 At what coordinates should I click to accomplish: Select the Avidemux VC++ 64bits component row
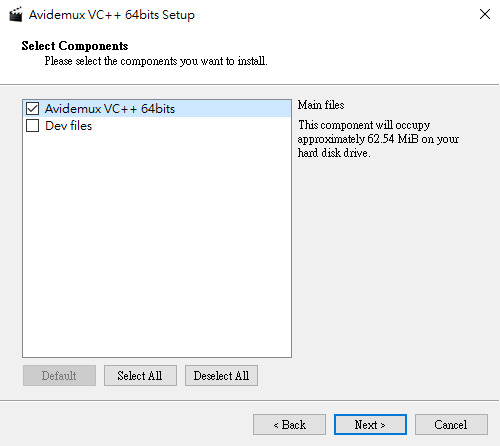pos(157,109)
